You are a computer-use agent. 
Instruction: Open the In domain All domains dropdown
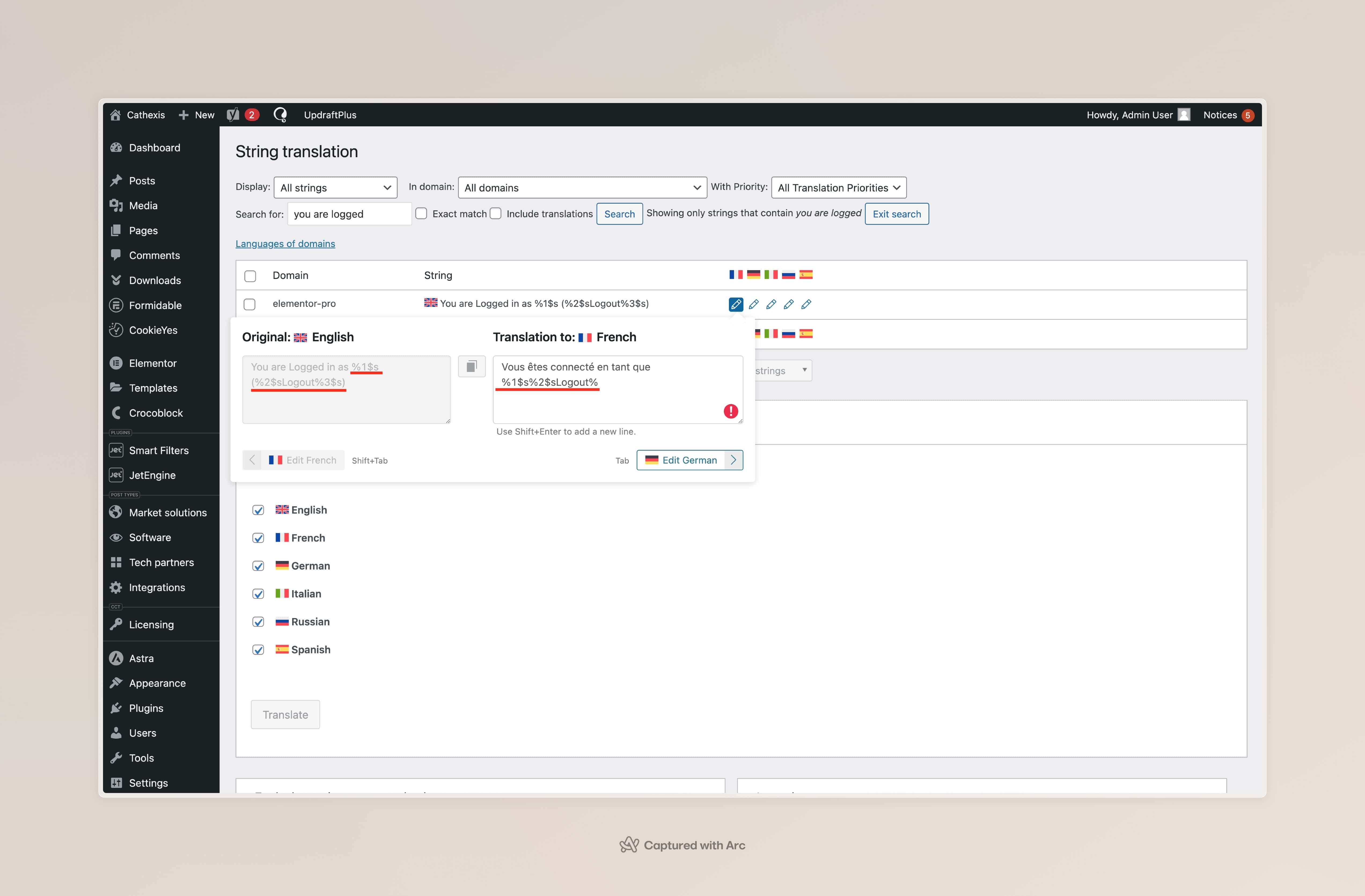pyautogui.click(x=582, y=188)
